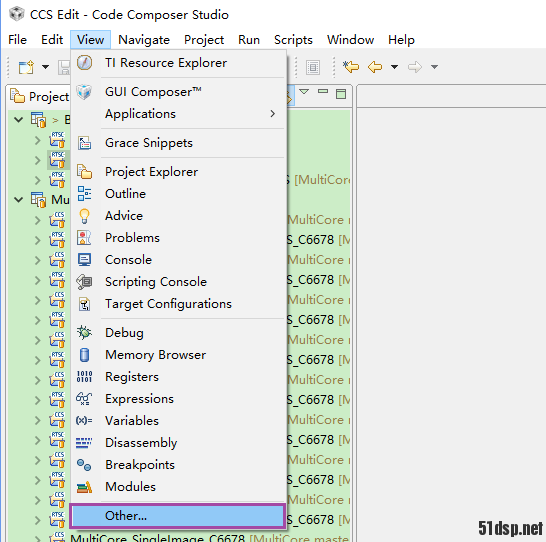Click the GUI Composer cube icon
The image size is (546, 542).
(84, 92)
